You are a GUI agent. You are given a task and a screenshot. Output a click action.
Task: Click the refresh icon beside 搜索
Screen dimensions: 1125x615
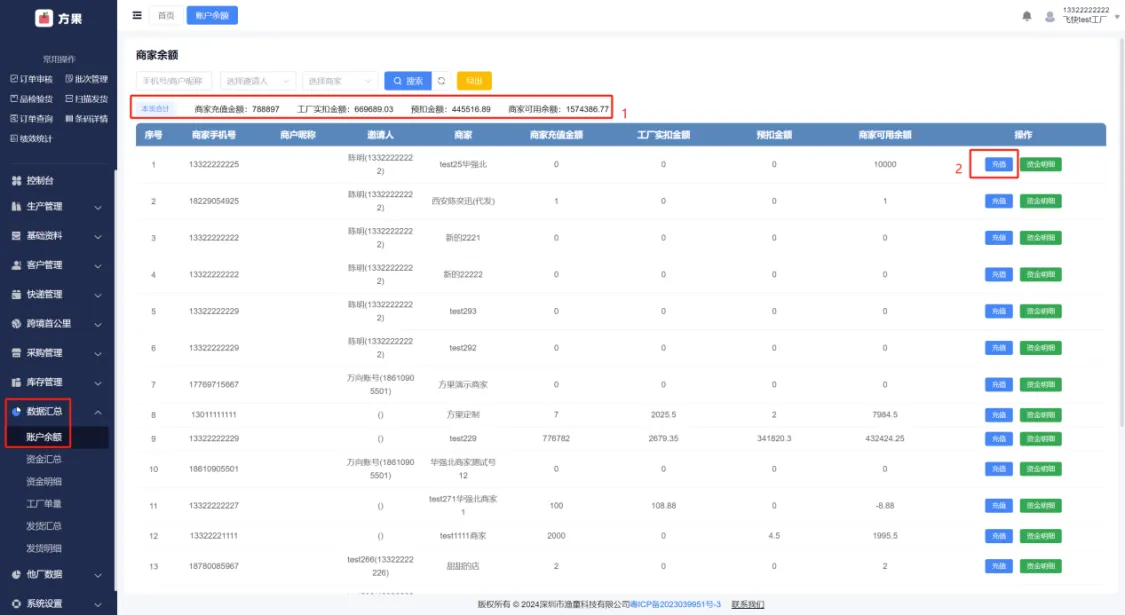441,81
